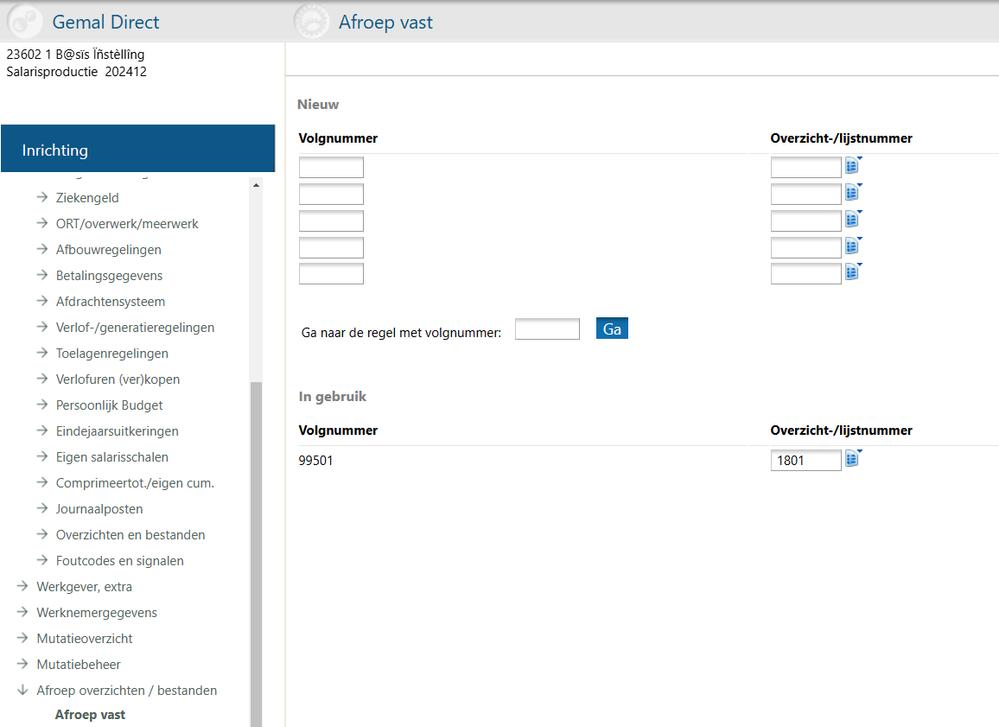Select Journaalposten in the sidebar
The width and height of the screenshot is (999, 727).
(99, 509)
